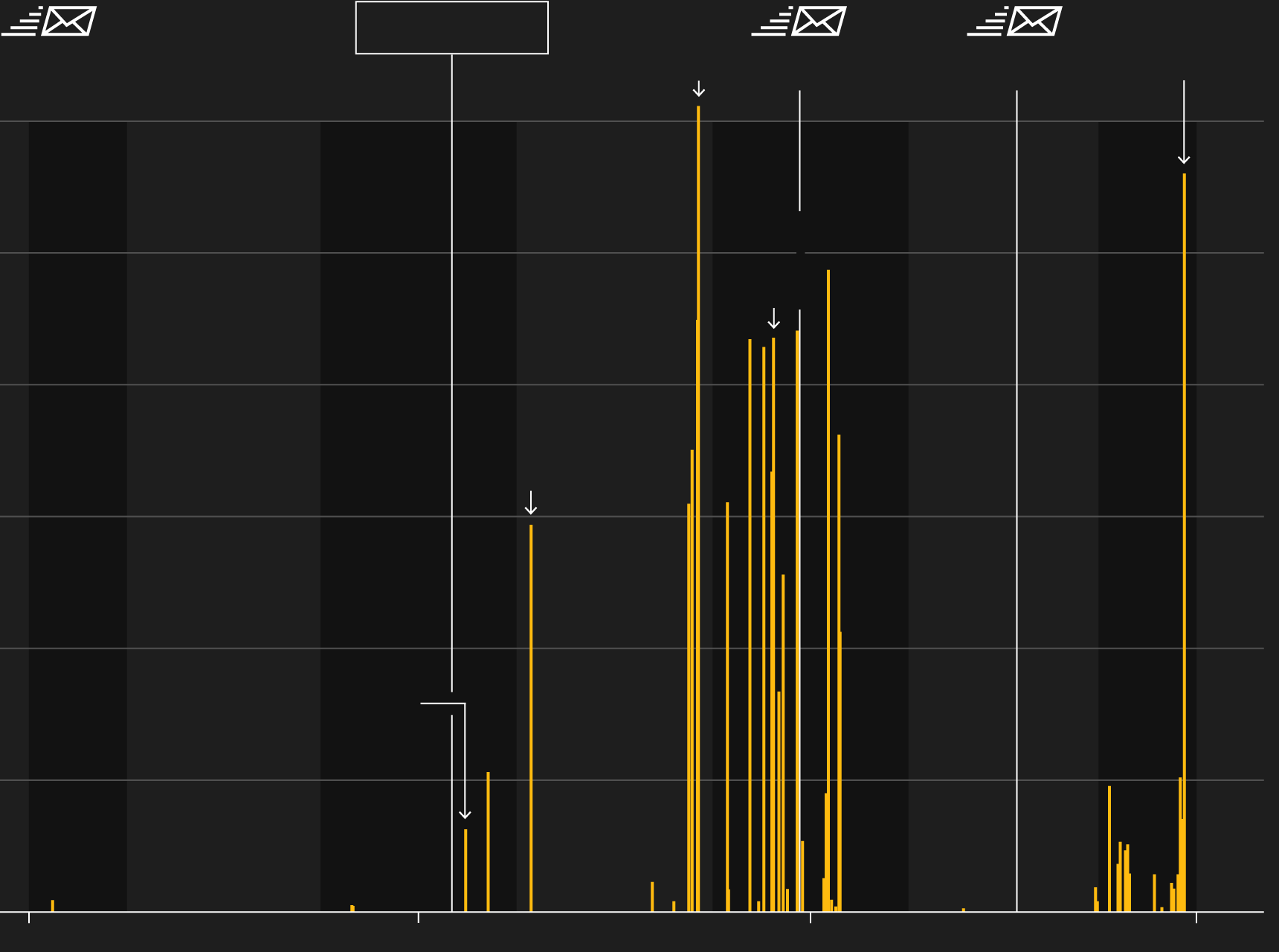The width and height of the screenshot is (1279, 952).
Task: Click the vertical marker line below middle envelope
Action: pyautogui.click(x=800, y=149)
